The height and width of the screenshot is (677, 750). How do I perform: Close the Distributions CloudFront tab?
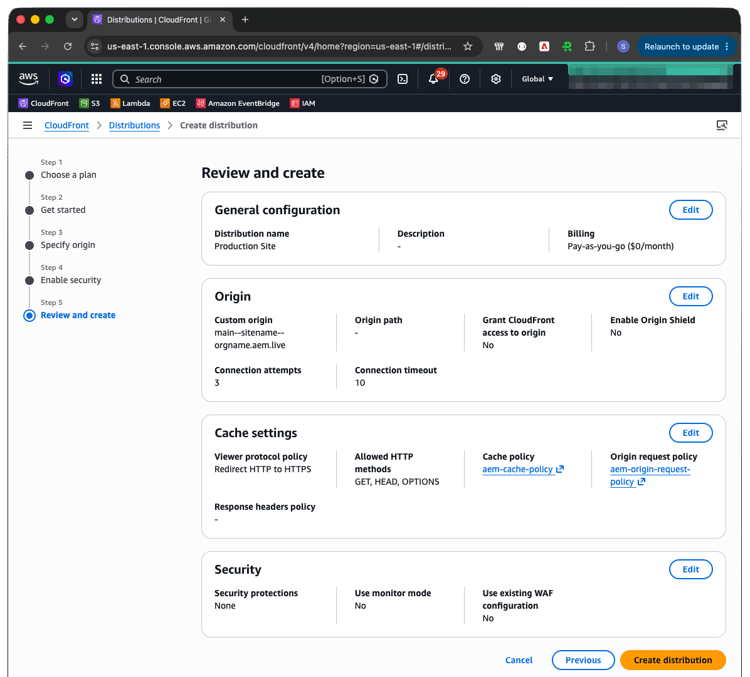222,20
